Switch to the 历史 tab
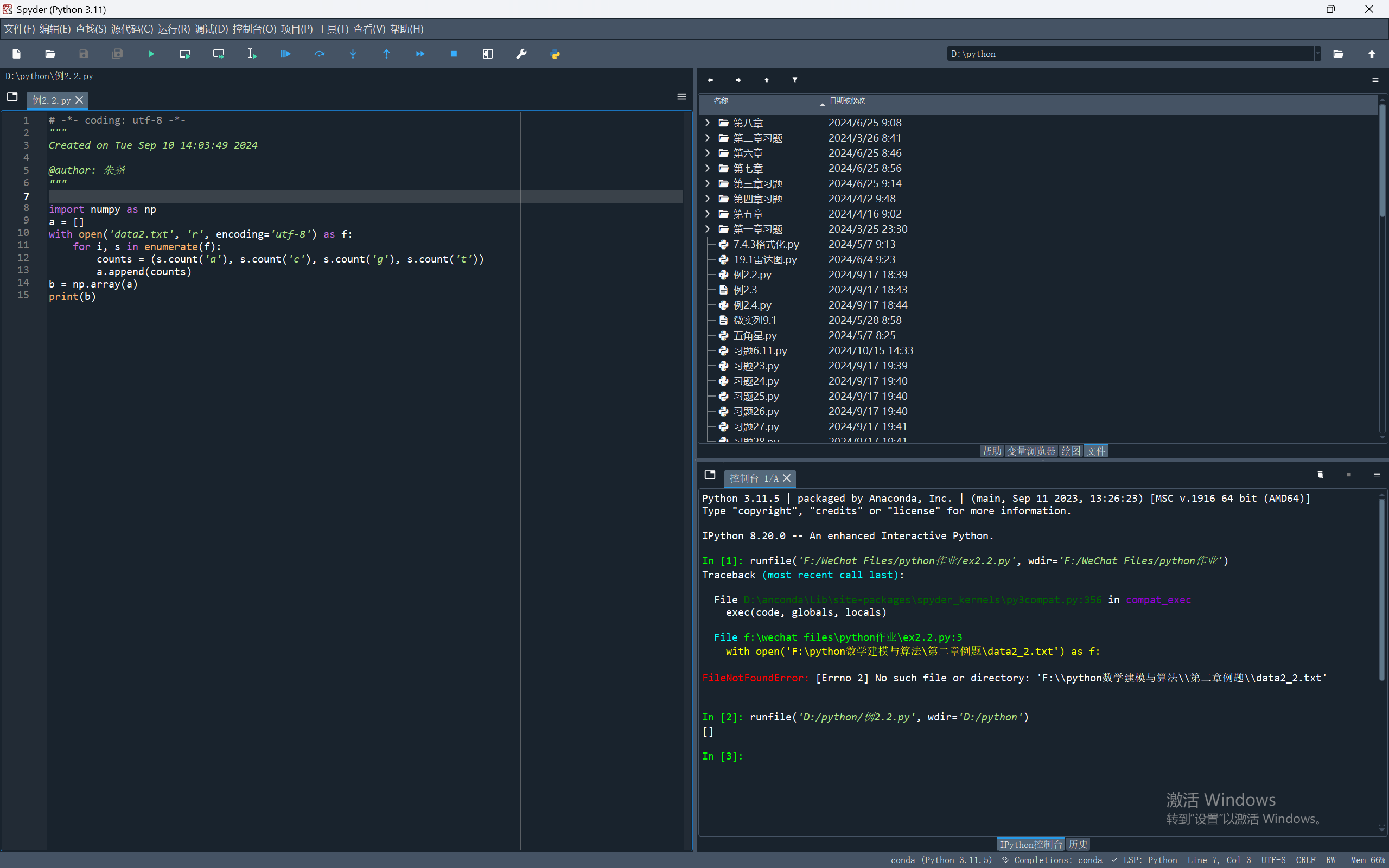Viewport: 1389px width, 868px height. (1078, 845)
